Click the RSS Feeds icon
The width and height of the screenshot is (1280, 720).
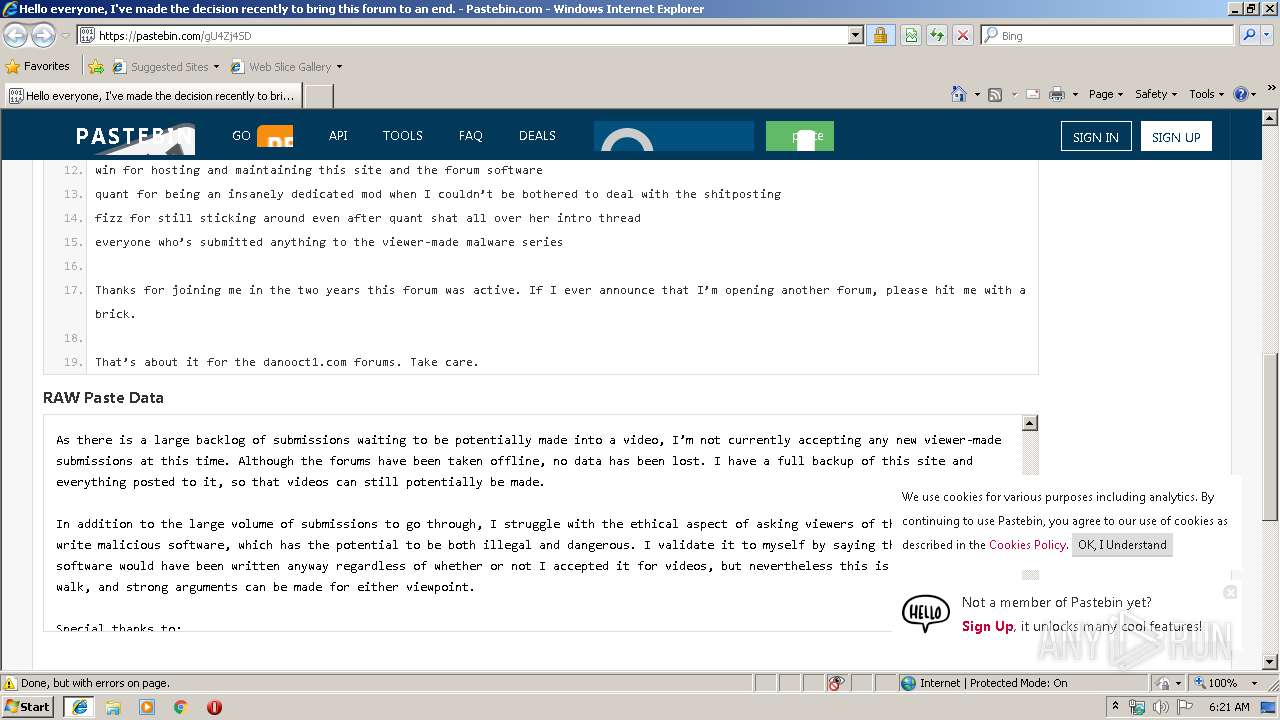coord(995,94)
